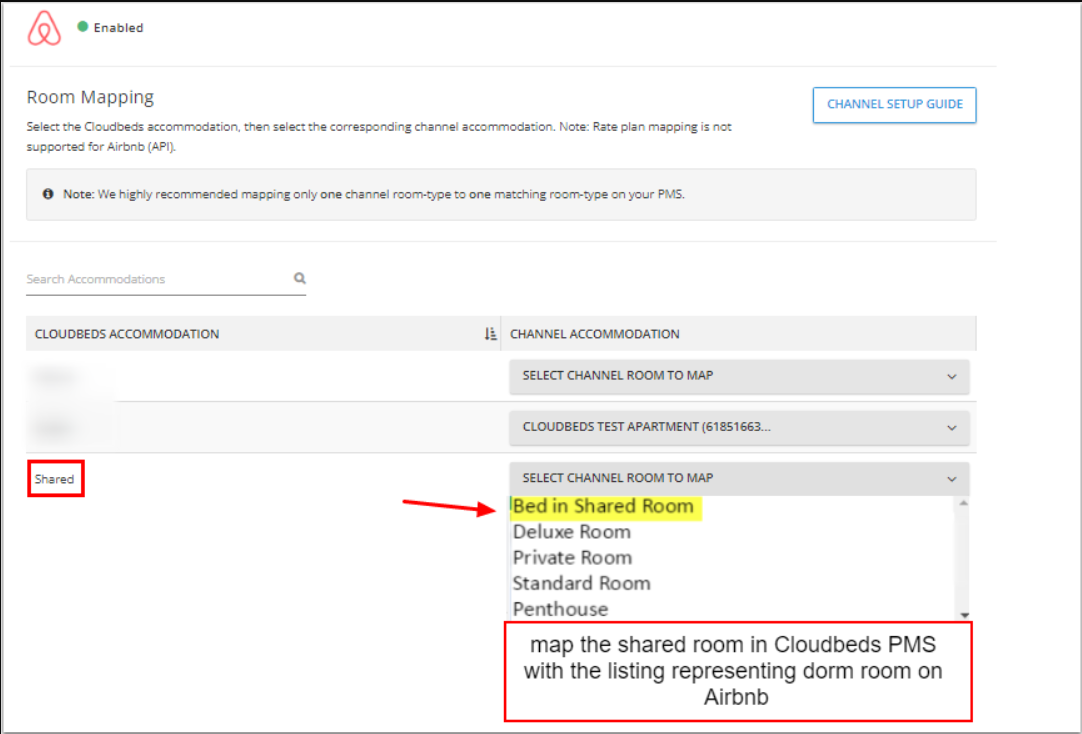1082x734 pixels.
Task: Select Standard Room option
Action: point(581,584)
